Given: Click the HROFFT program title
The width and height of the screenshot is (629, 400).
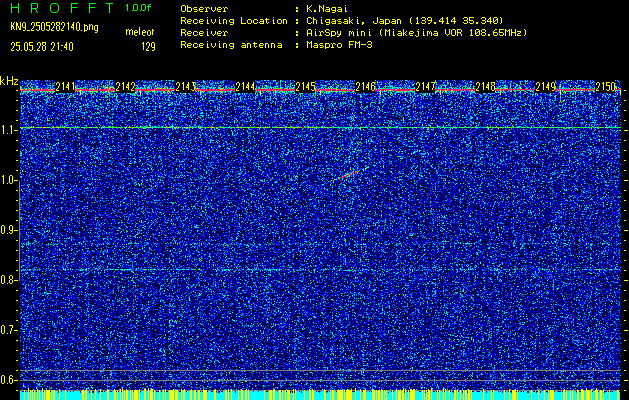Looking at the screenshot, I should click(x=62, y=8).
